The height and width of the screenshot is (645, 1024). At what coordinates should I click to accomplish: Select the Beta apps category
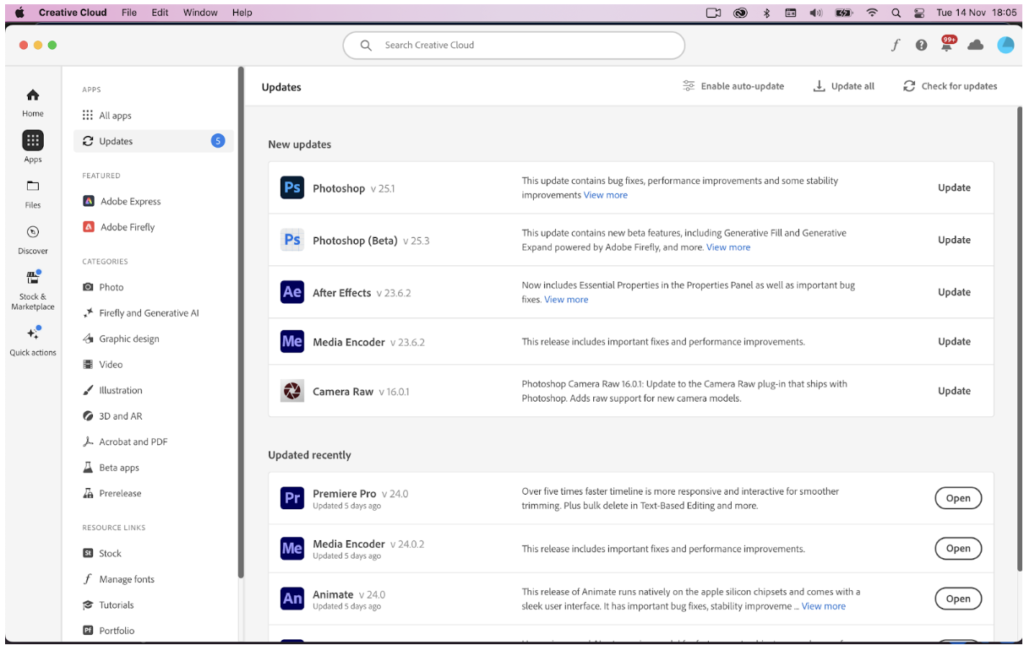click(111, 467)
